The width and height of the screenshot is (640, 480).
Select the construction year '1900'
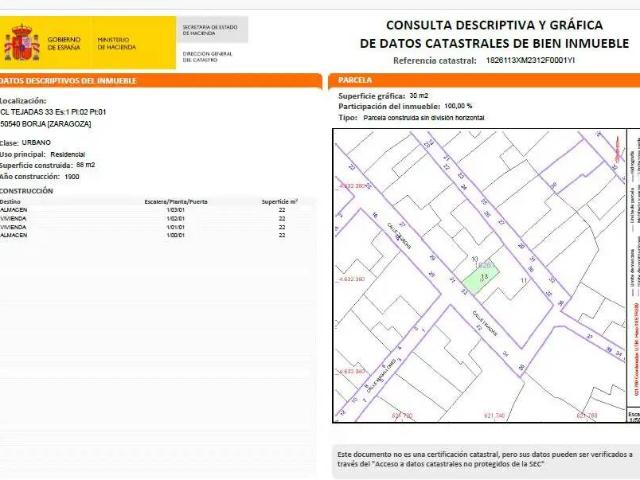tap(72, 177)
